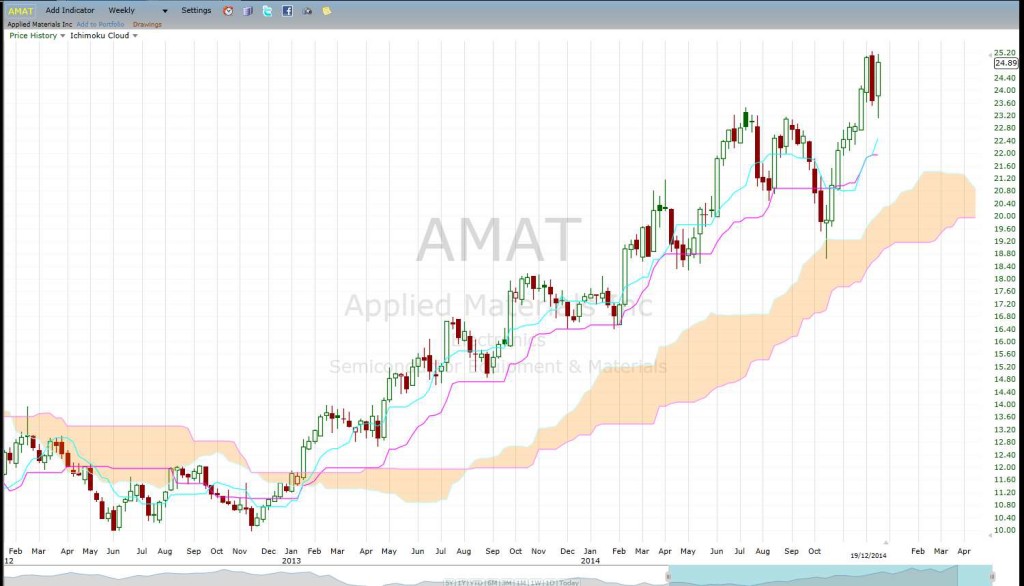Viewport: 1024px width, 586px height.
Task: Click the 19/12/2014 date marker on axis
Action: click(868, 556)
